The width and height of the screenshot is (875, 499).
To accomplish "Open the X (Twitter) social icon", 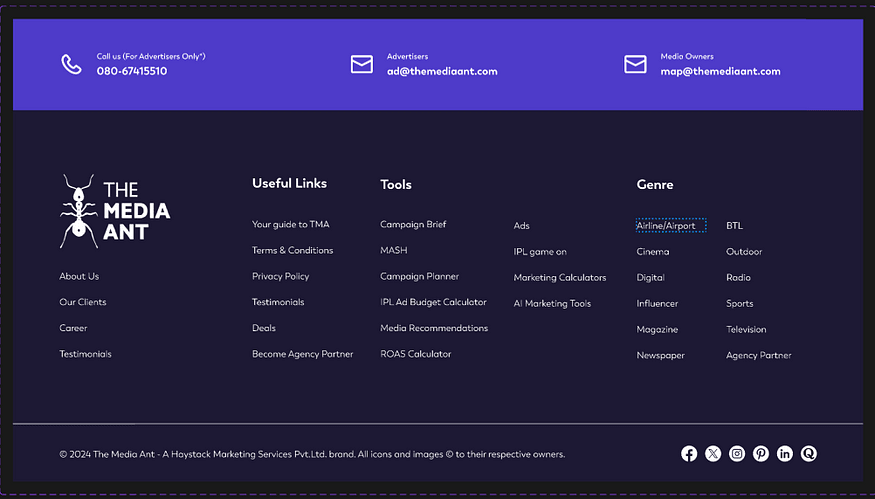I will pyautogui.click(x=713, y=454).
